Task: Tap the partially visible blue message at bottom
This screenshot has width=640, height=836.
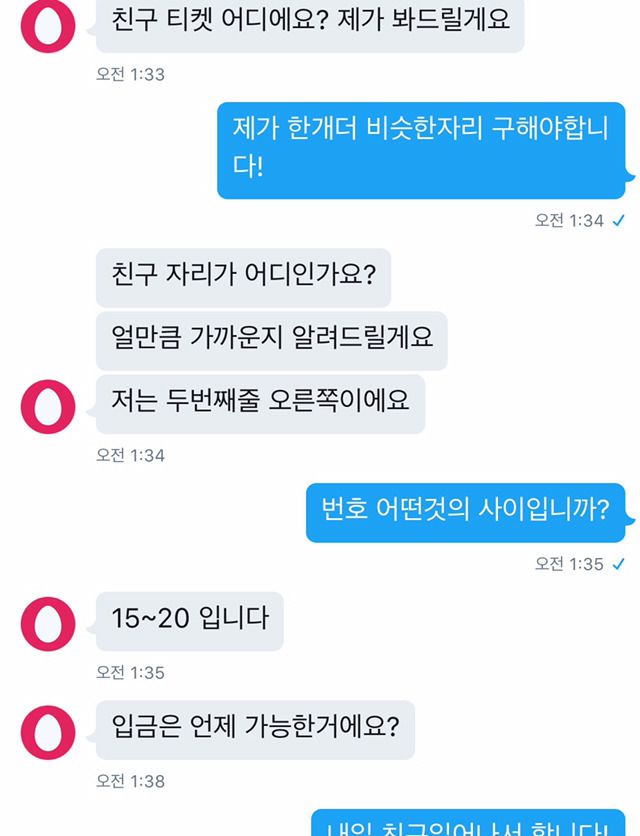Action: 468,823
